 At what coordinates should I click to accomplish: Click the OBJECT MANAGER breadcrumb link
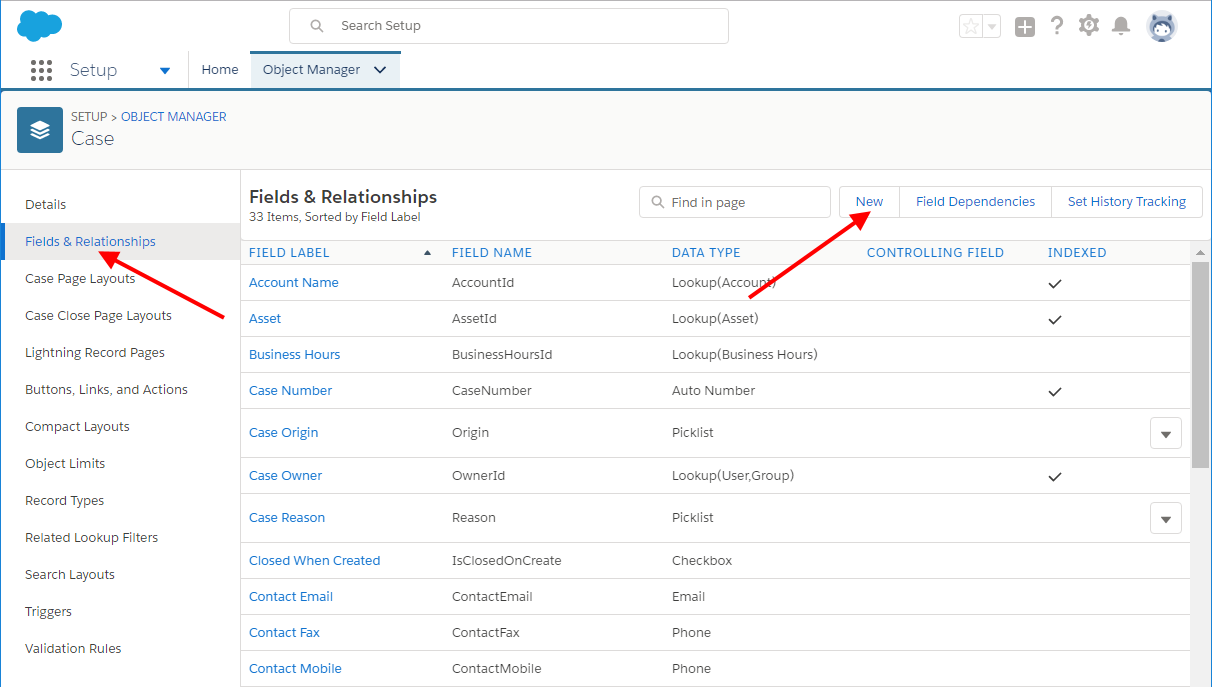[x=174, y=116]
